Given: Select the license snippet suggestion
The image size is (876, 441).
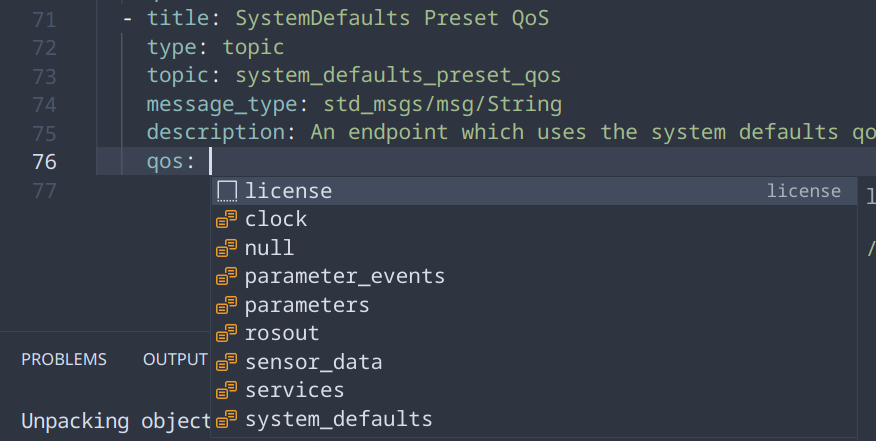Looking at the screenshot, I should 534,191.
